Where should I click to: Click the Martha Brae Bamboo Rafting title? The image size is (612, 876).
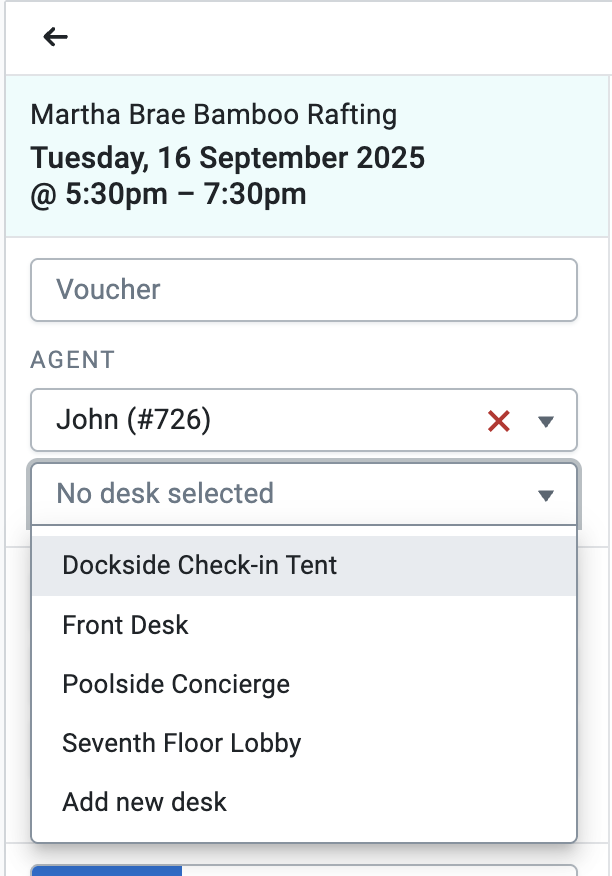pyautogui.click(x=214, y=114)
